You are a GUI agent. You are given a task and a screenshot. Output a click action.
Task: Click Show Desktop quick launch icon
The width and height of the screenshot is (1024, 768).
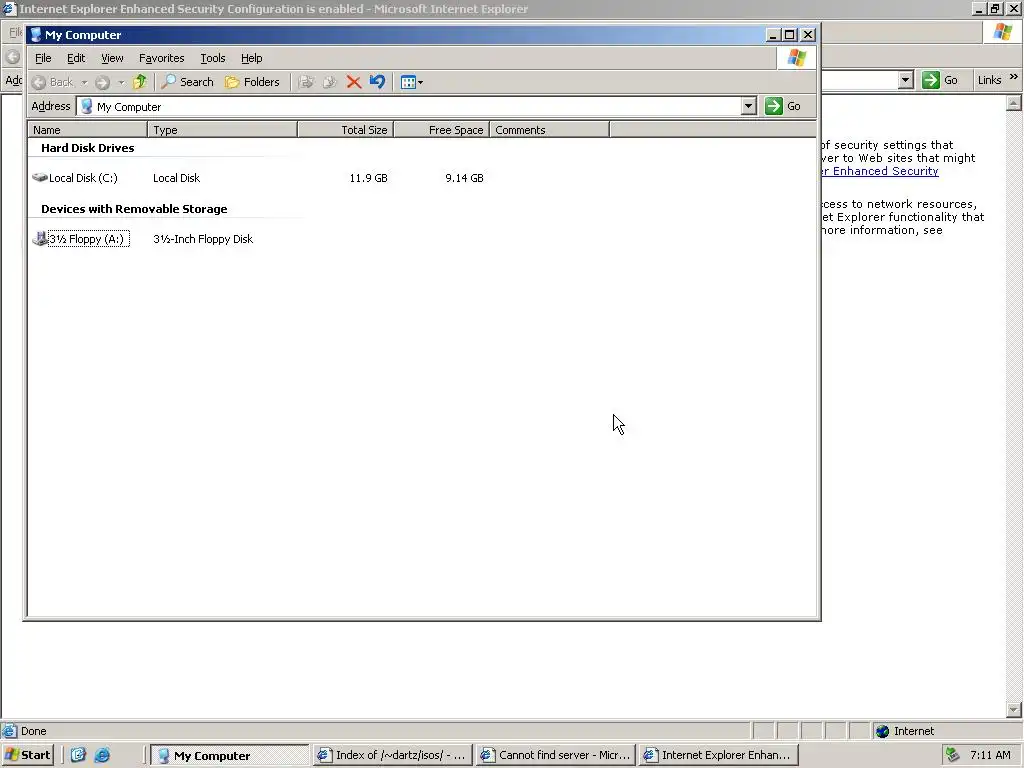(x=78, y=755)
